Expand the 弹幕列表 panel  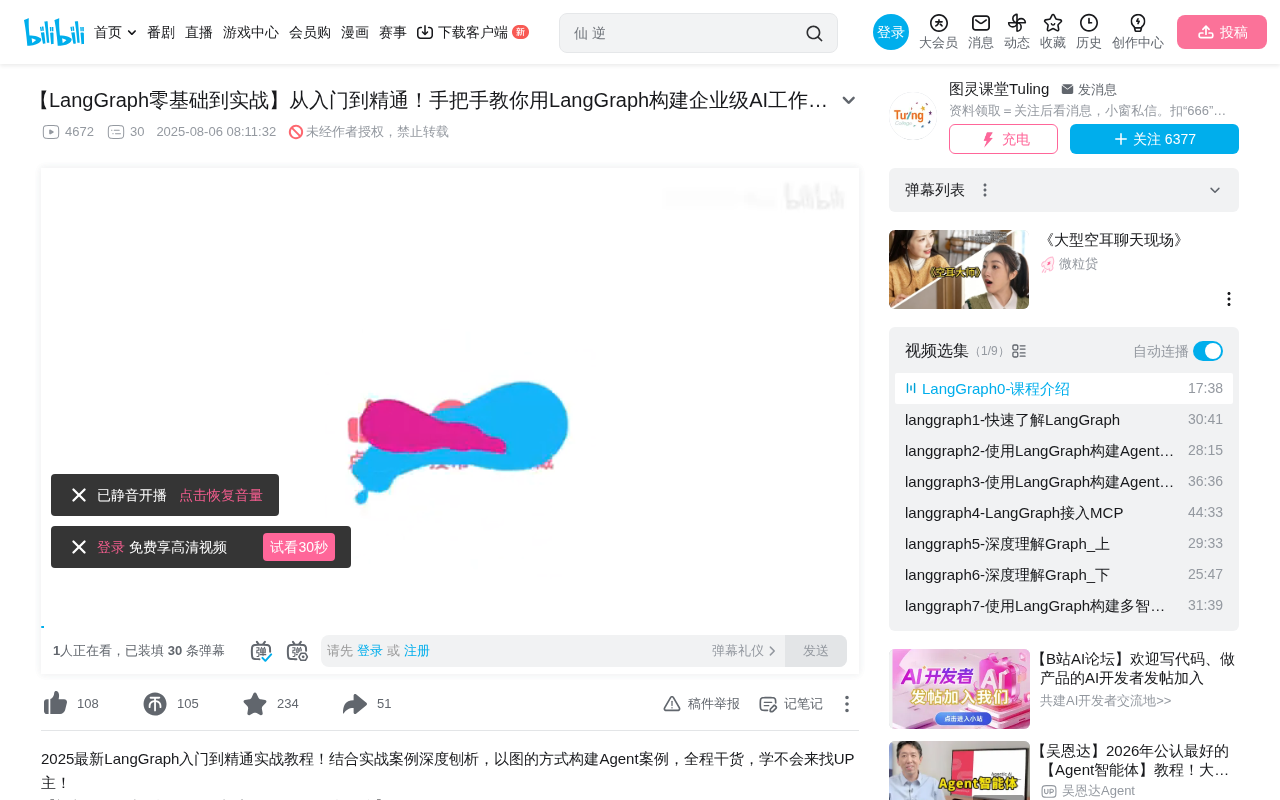(x=1215, y=190)
